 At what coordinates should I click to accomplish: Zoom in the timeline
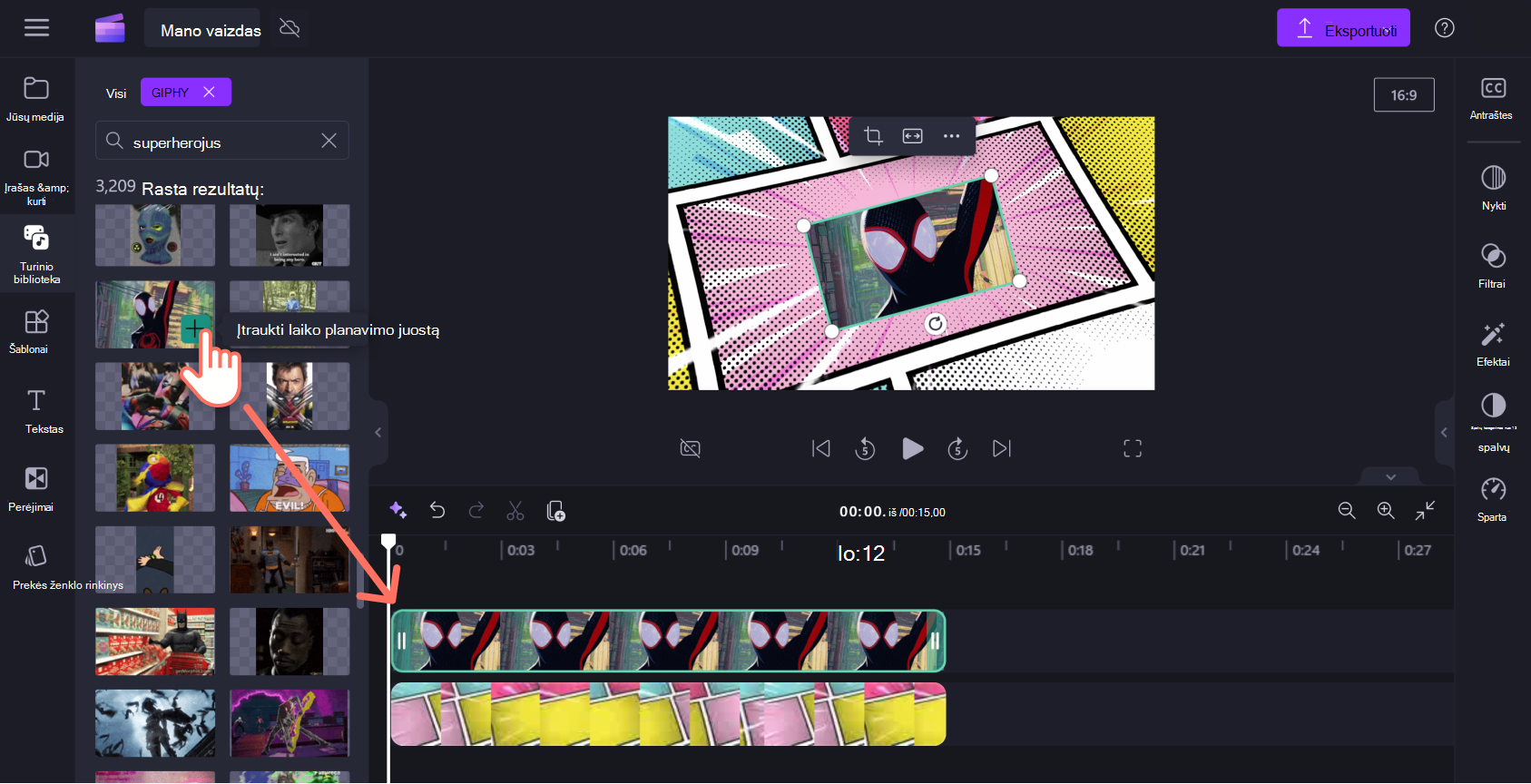click(x=1386, y=511)
